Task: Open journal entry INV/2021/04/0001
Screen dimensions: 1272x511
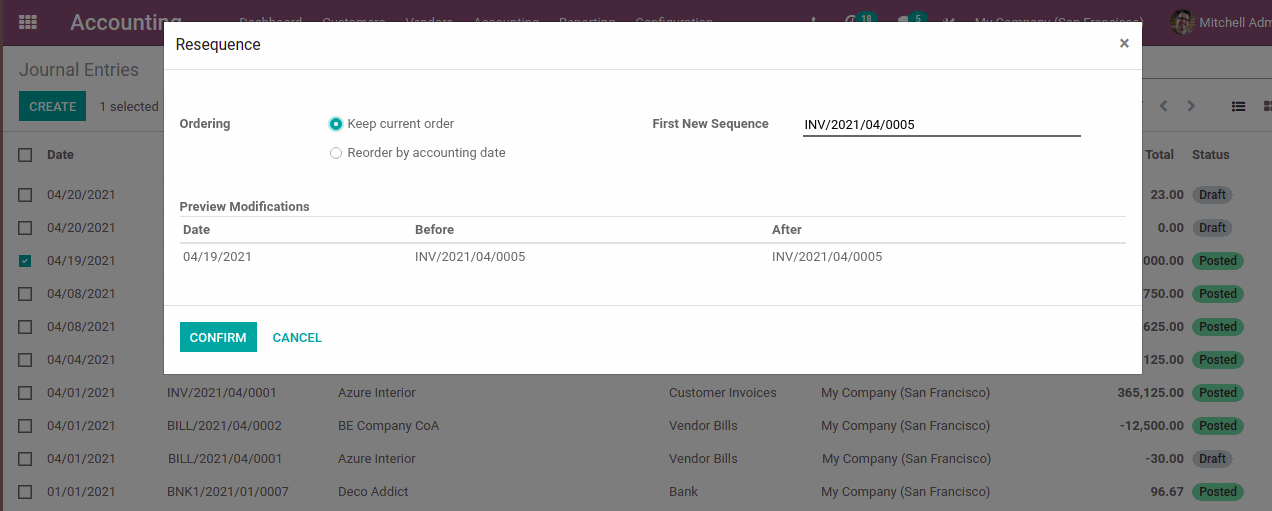Action: pos(222,393)
